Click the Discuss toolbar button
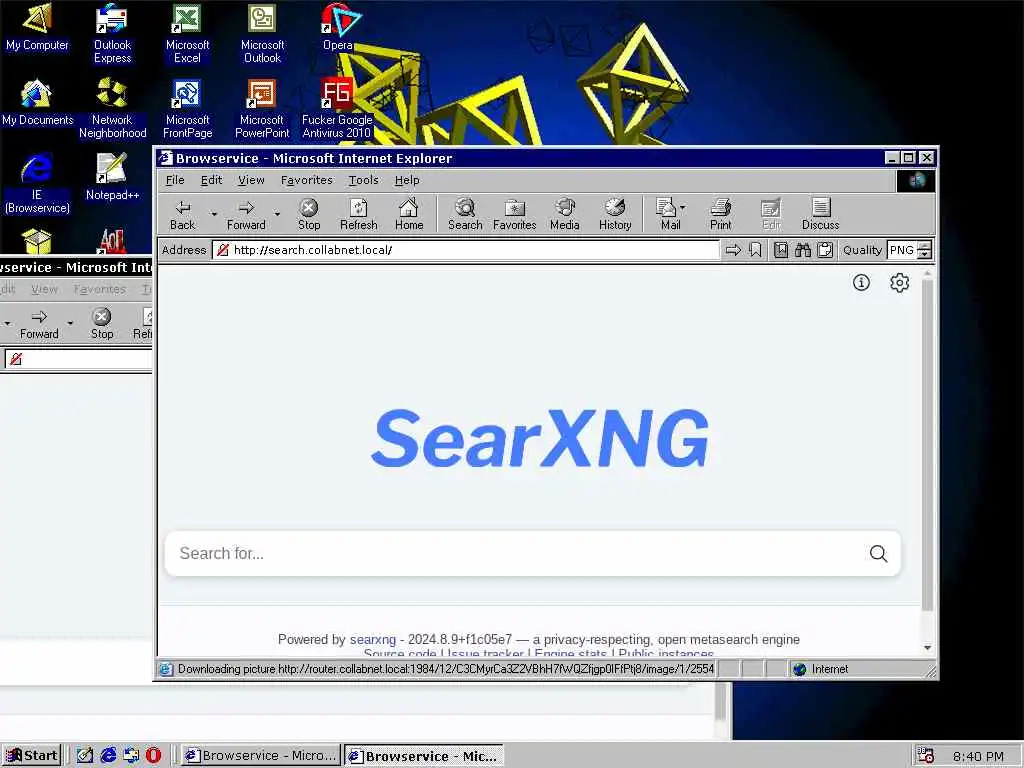This screenshot has height=768, width=1024. 820,215
